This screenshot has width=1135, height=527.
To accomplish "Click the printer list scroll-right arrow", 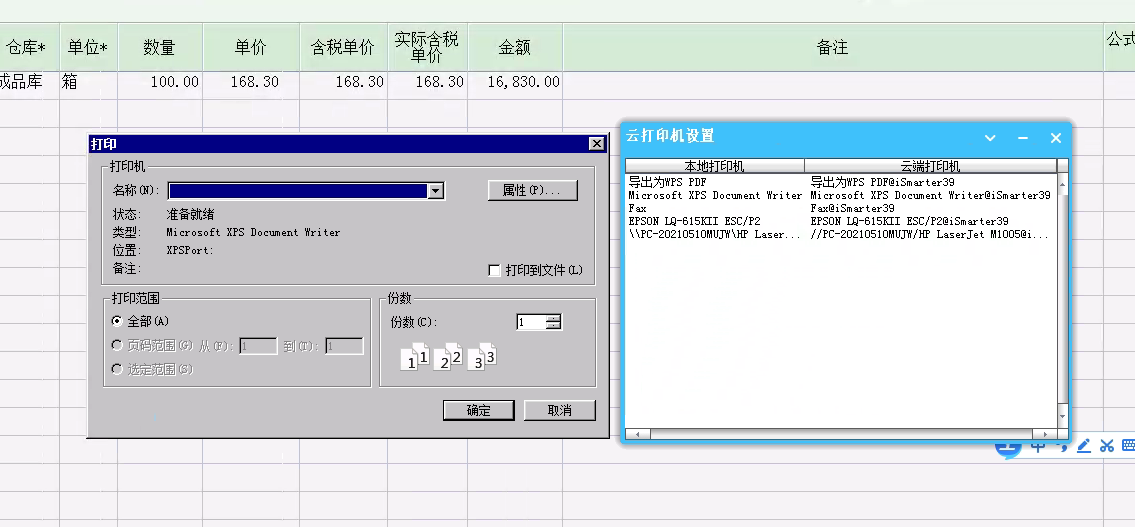I will [1044, 434].
